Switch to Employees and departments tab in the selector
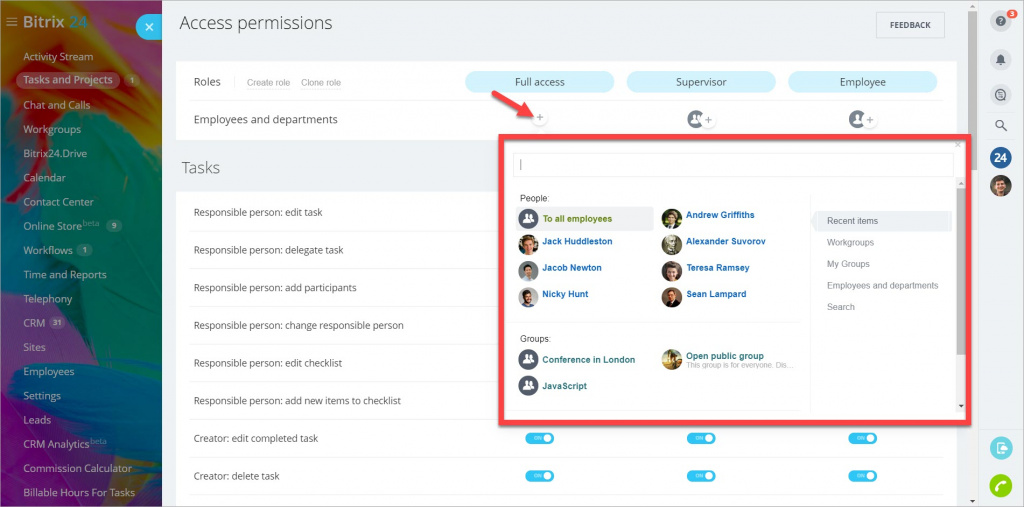1024x507 pixels. [x=882, y=286]
